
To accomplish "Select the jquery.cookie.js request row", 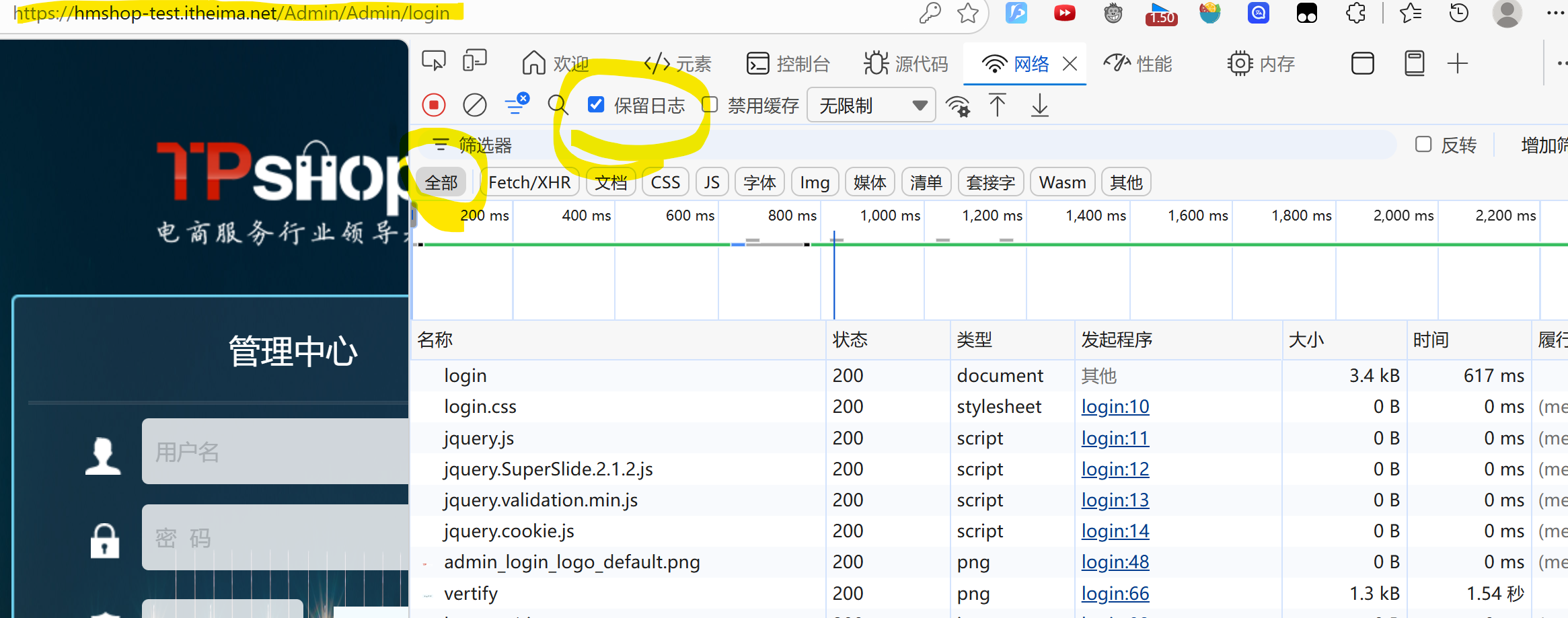I will (x=989, y=531).
